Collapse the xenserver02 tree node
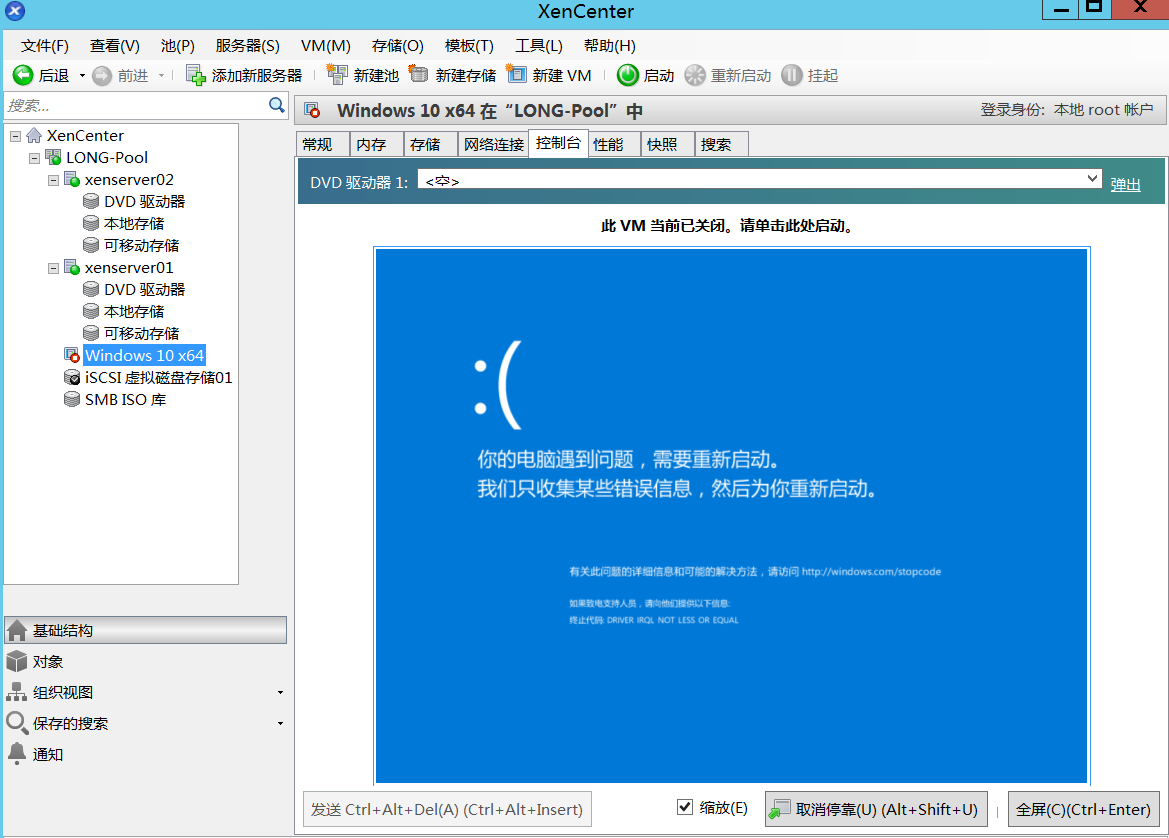Viewport: 1169px width, 838px height. point(53,180)
